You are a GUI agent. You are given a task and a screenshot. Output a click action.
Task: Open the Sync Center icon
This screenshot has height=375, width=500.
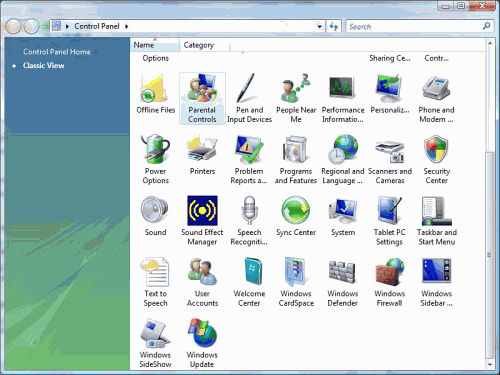pos(296,210)
